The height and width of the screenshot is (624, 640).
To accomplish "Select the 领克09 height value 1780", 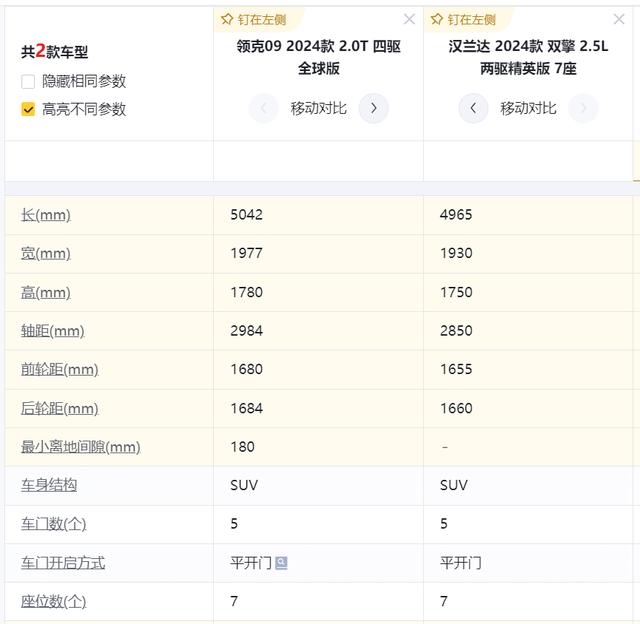I will pos(247,292).
